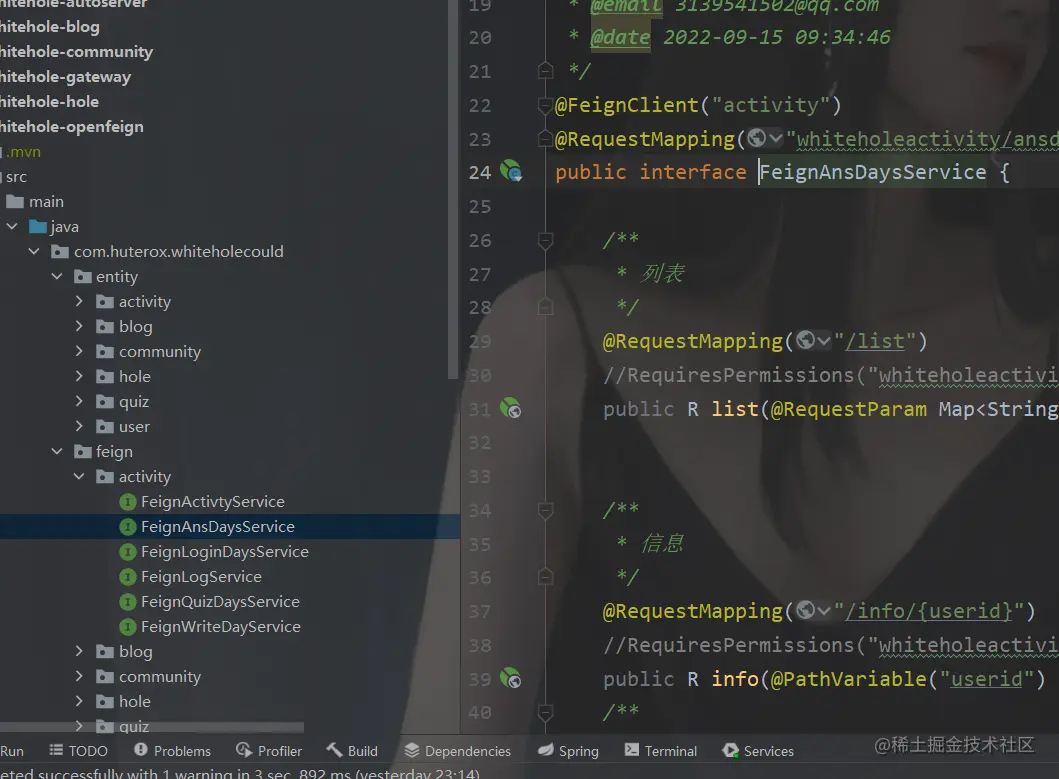Expand entity user package
Viewport: 1059px width, 779px height.
coord(79,427)
